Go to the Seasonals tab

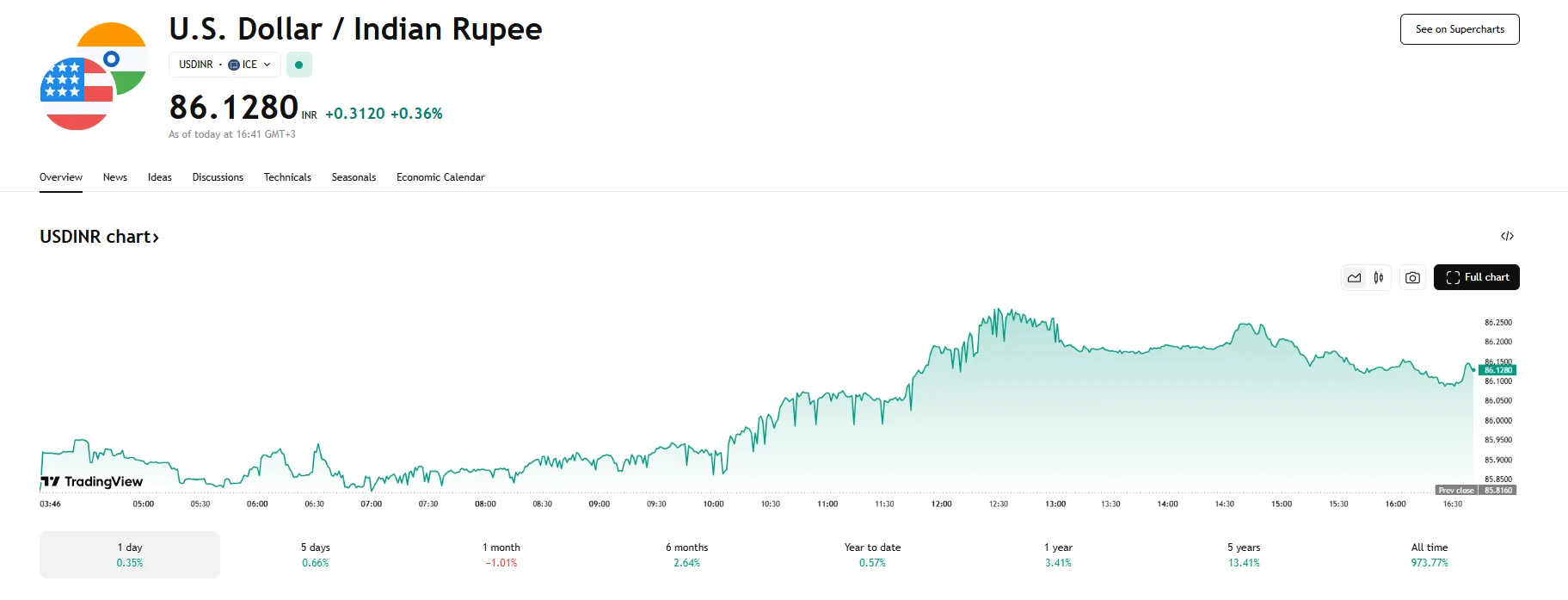click(x=354, y=177)
